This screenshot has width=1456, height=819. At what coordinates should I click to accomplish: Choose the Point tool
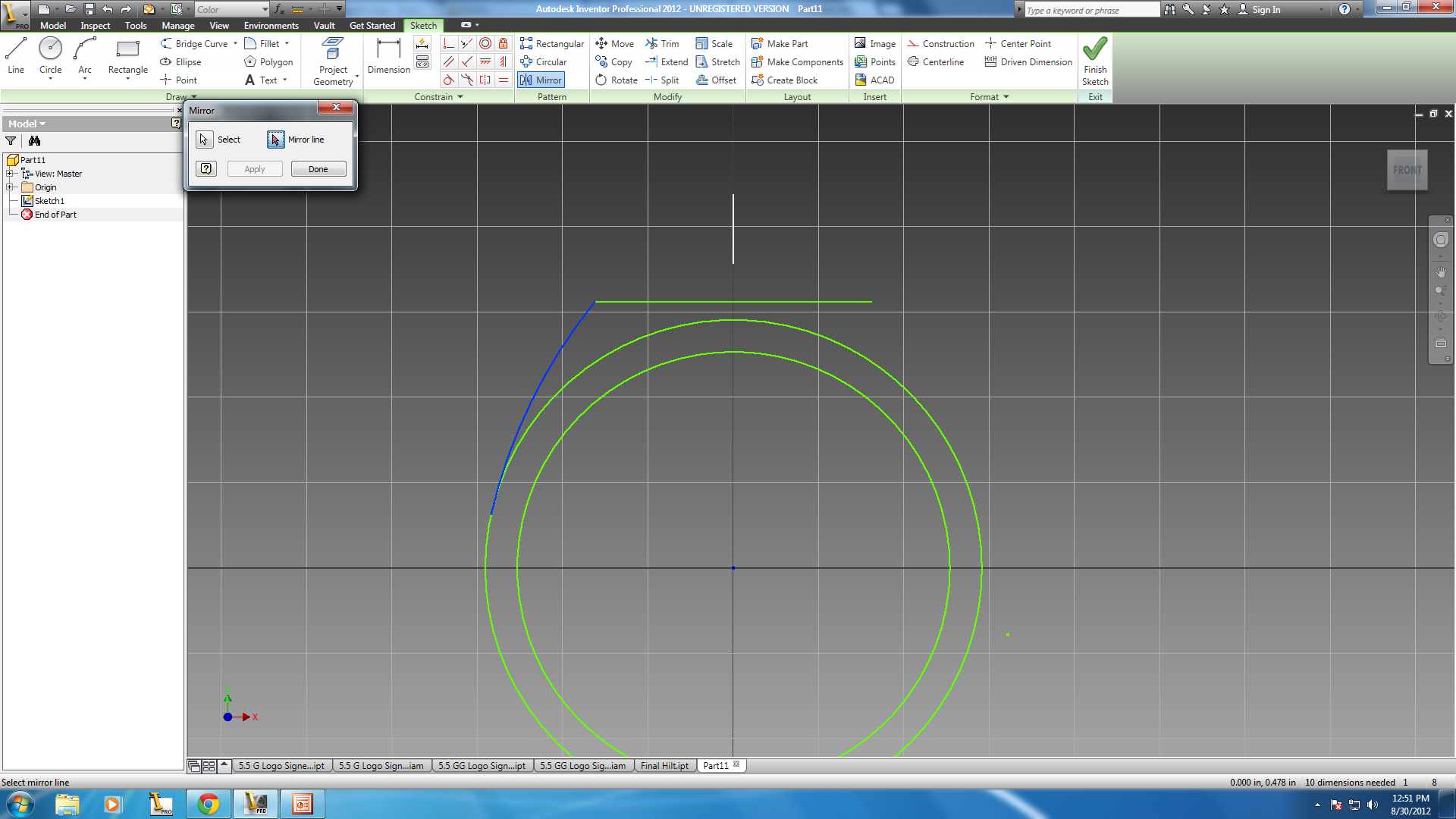(x=178, y=80)
